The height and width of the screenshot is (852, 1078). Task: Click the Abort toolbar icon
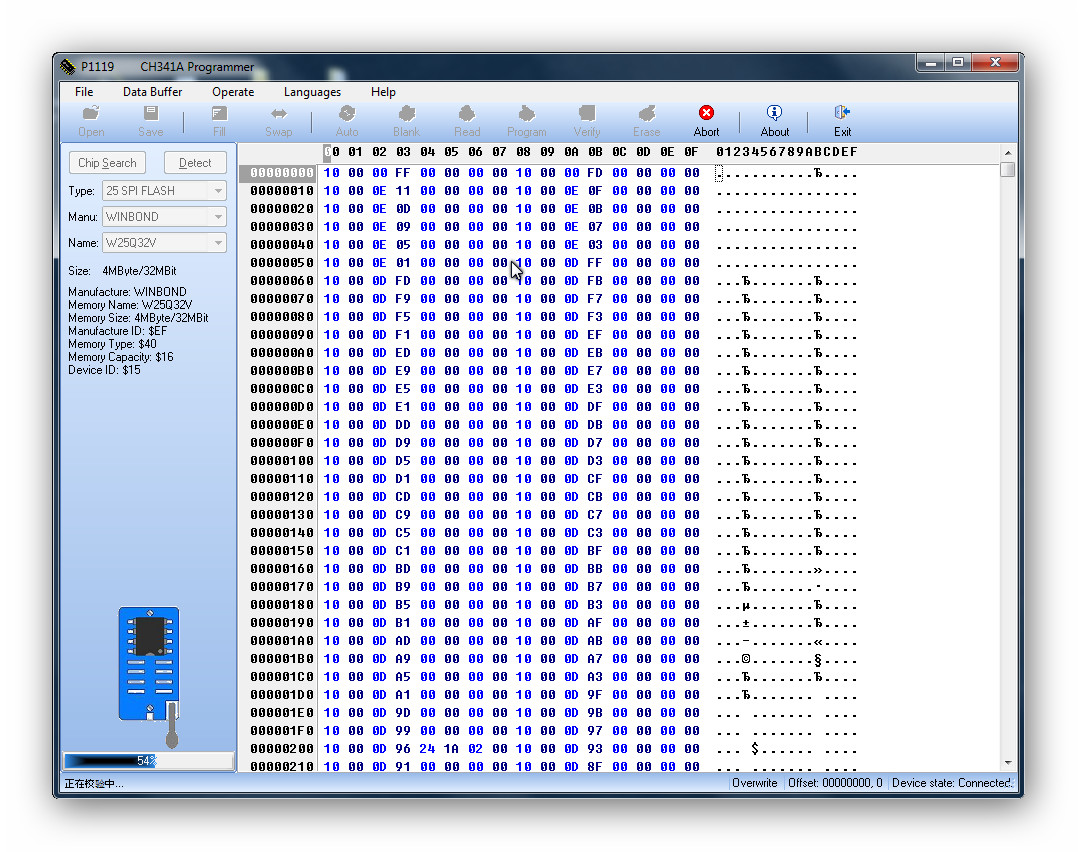pos(706,114)
